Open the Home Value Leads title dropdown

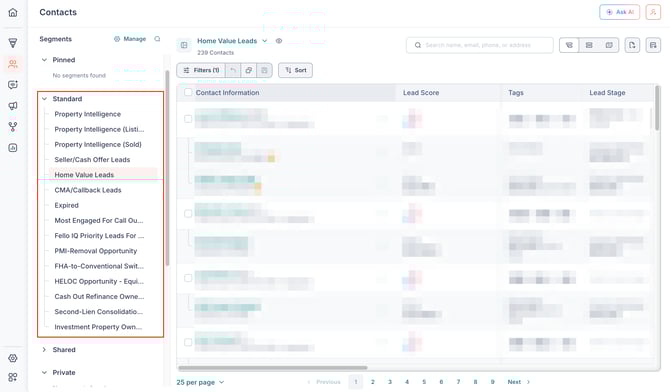click(x=264, y=41)
